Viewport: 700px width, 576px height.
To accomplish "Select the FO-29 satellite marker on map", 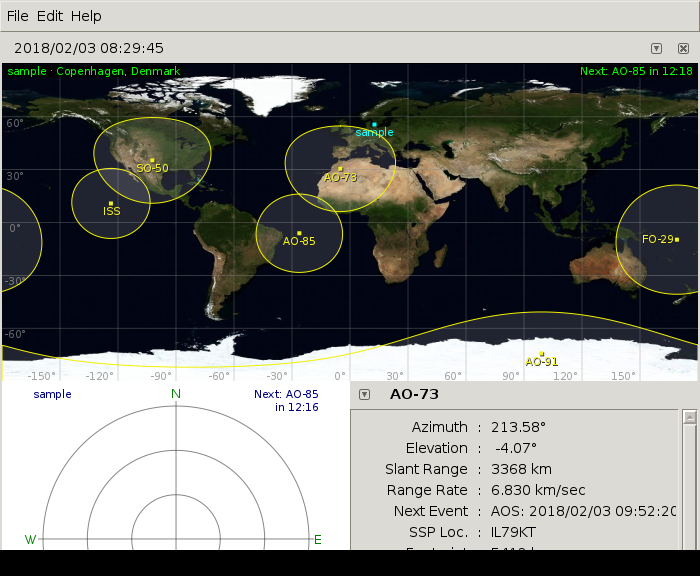I will [677, 240].
